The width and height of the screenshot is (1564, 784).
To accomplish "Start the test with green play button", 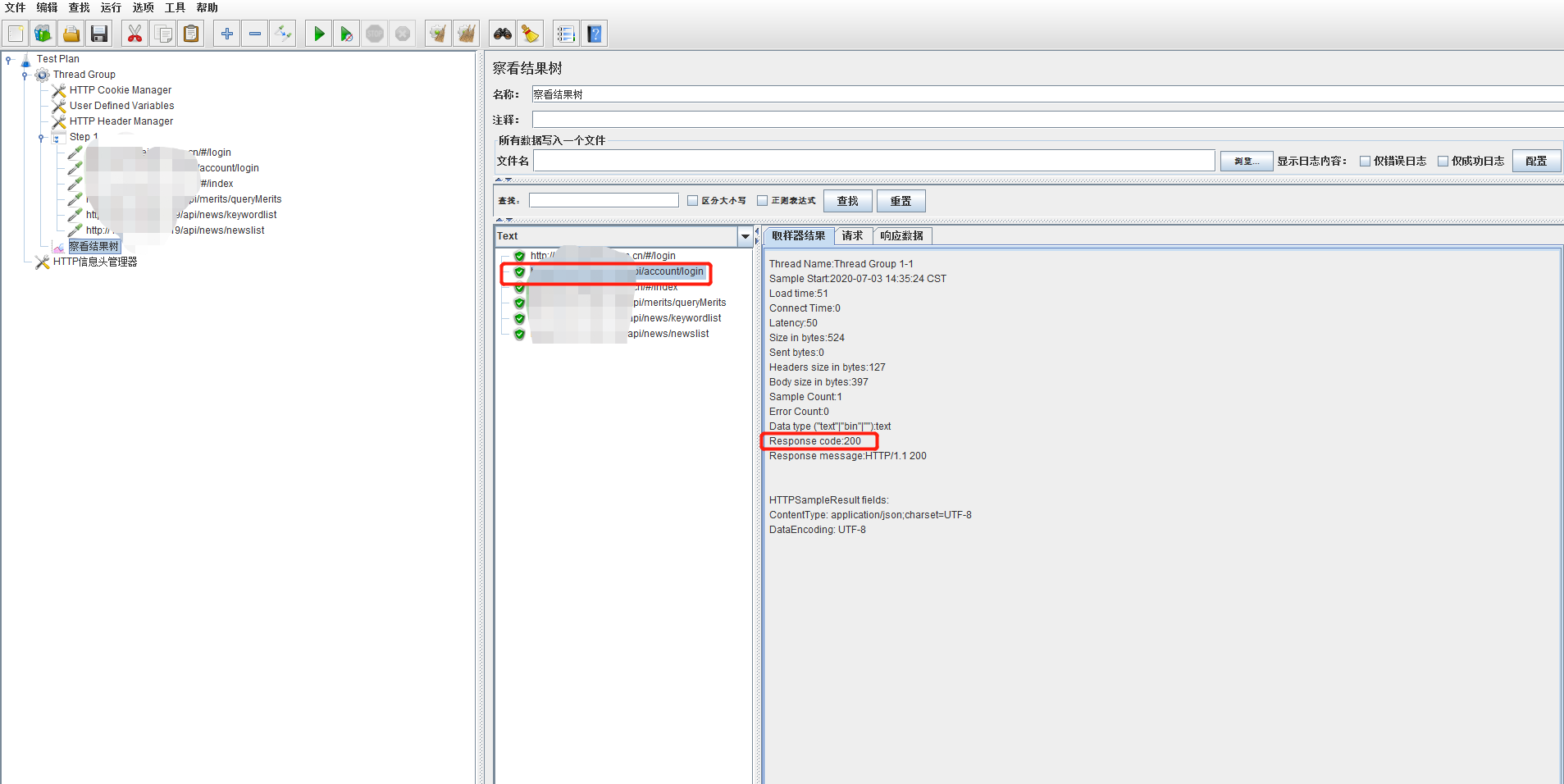I will click(318, 33).
